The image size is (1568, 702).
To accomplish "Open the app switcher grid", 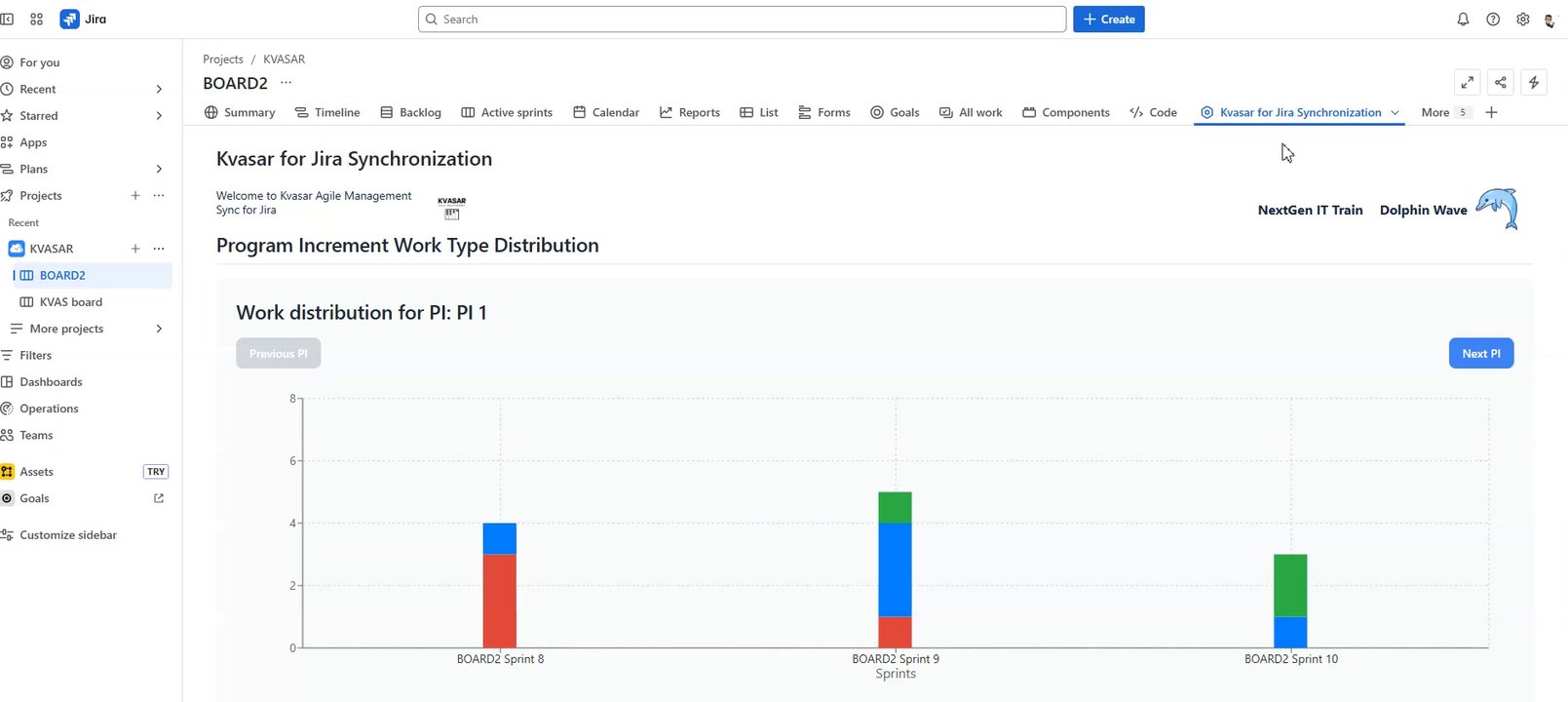I will pyautogui.click(x=37, y=19).
